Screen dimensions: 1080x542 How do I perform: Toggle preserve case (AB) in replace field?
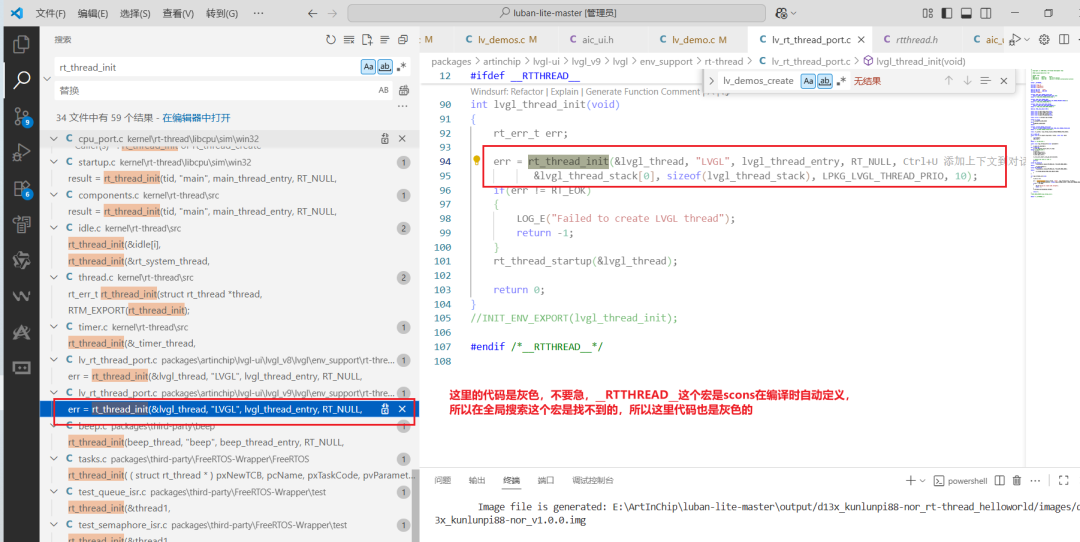point(384,90)
